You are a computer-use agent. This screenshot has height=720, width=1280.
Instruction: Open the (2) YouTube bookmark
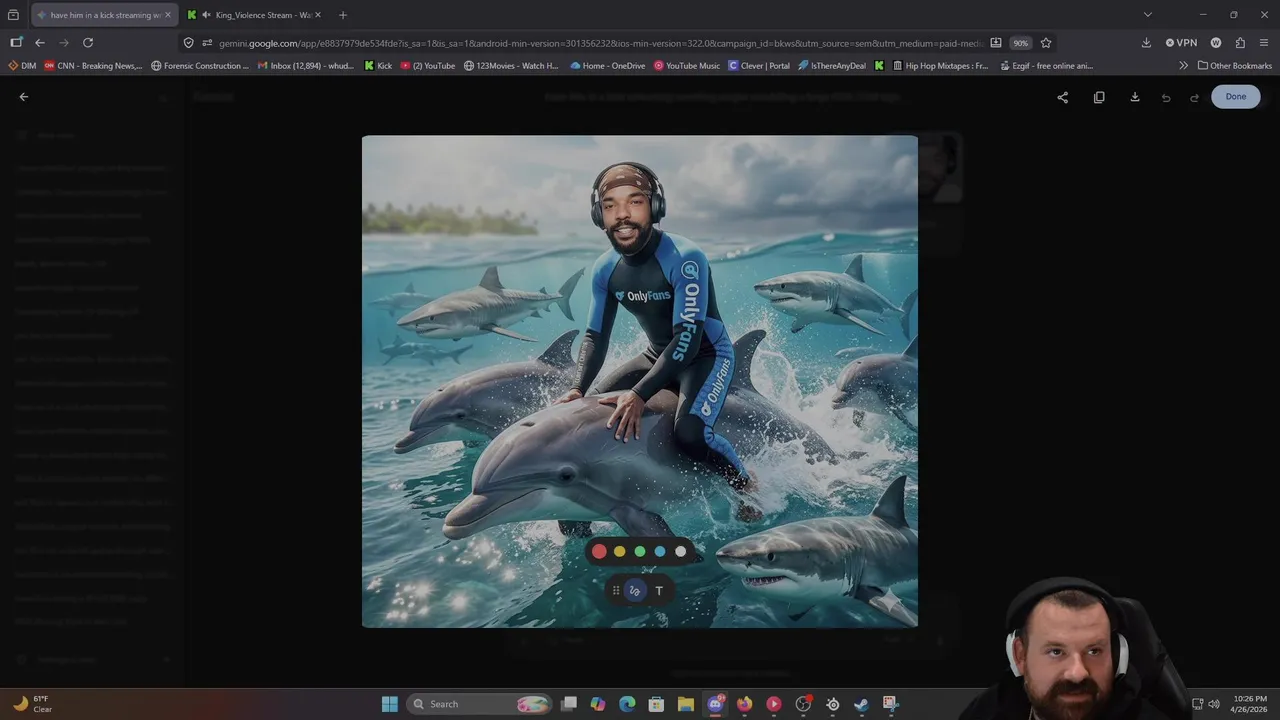428,66
